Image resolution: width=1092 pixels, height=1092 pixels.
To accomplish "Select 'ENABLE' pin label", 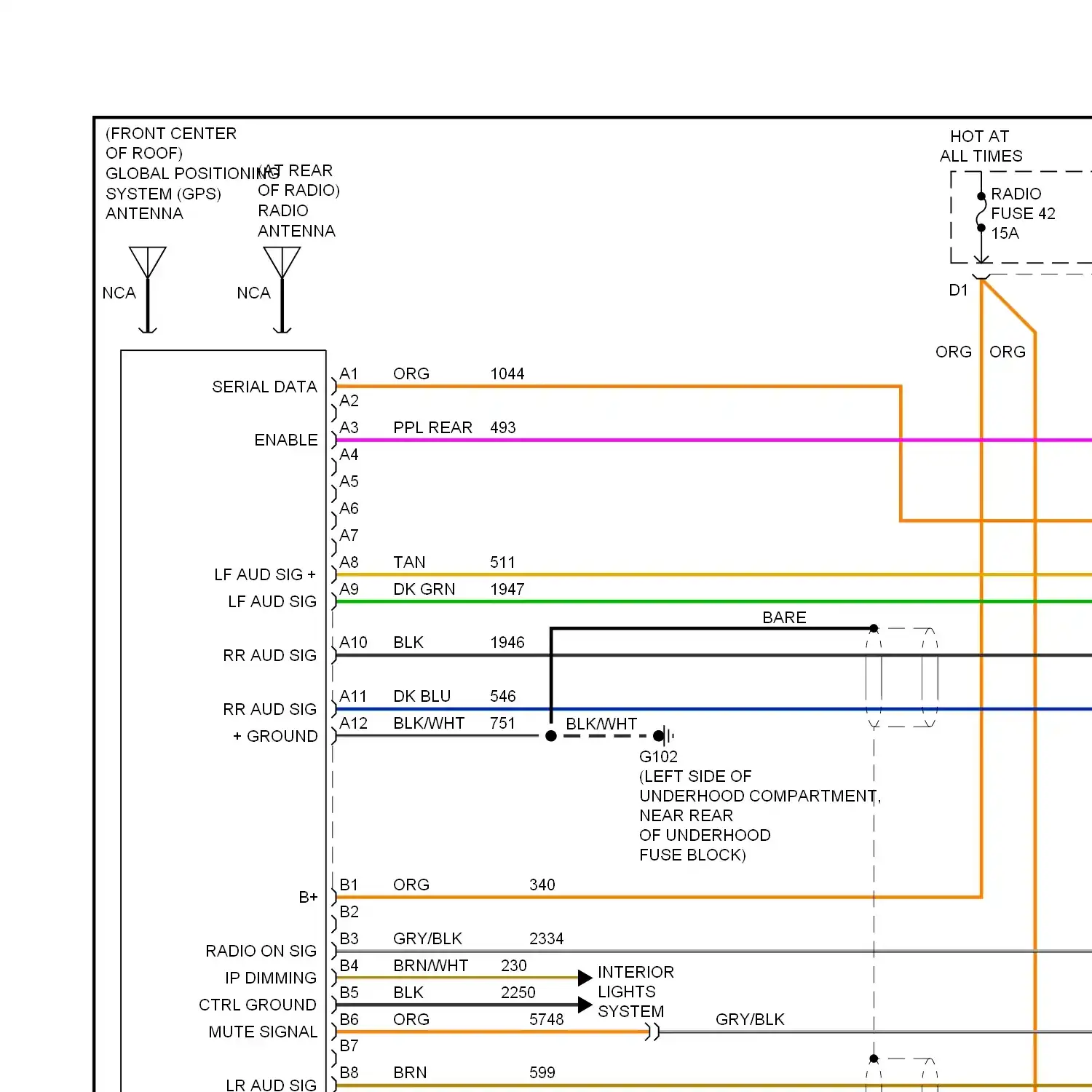I will click(286, 440).
